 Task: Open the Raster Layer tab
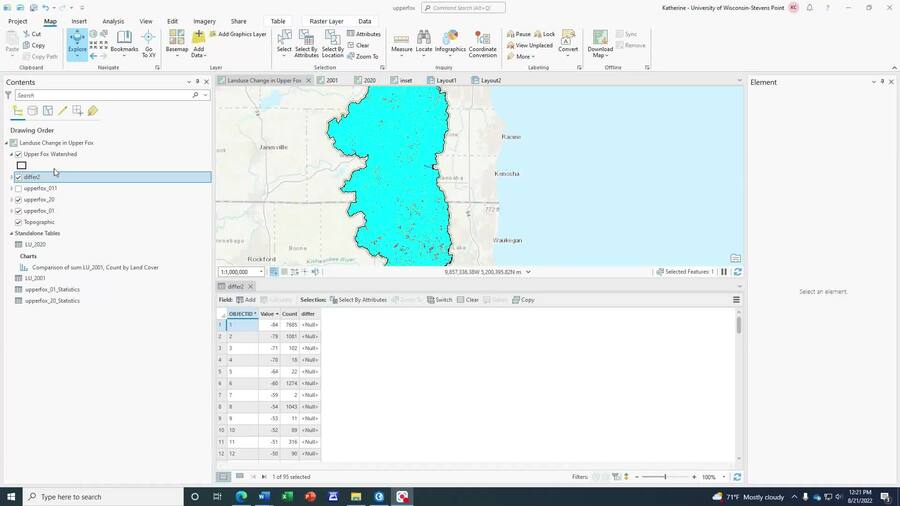point(327,21)
